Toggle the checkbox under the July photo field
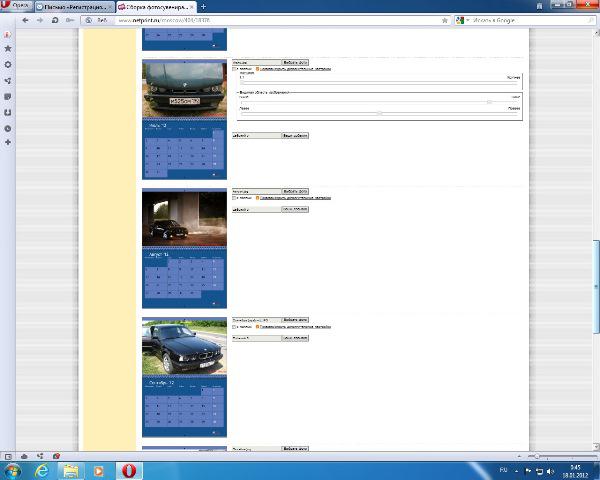 point(235,69)
